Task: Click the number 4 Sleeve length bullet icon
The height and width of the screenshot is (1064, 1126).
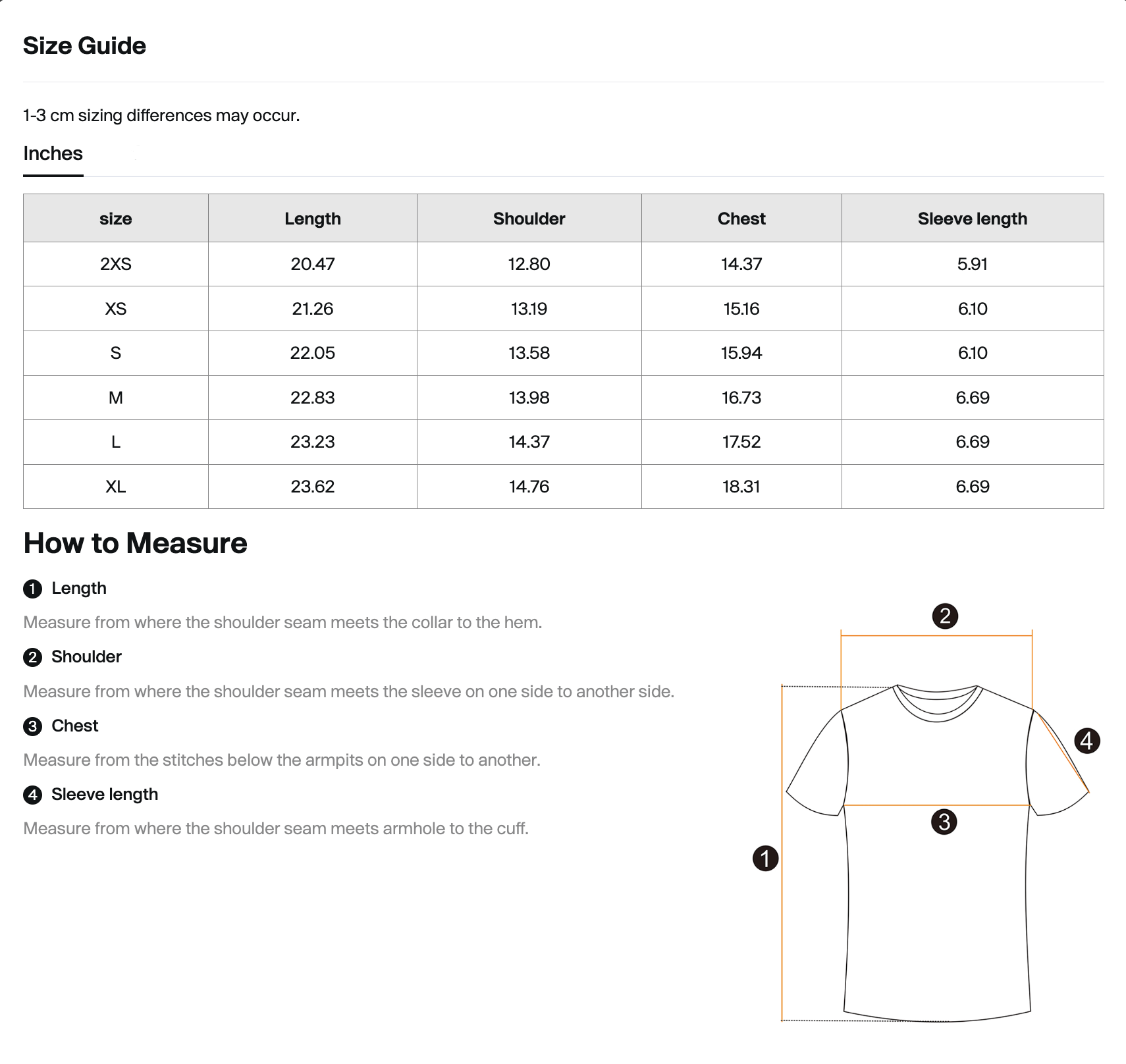Action: tap(32, 795)
